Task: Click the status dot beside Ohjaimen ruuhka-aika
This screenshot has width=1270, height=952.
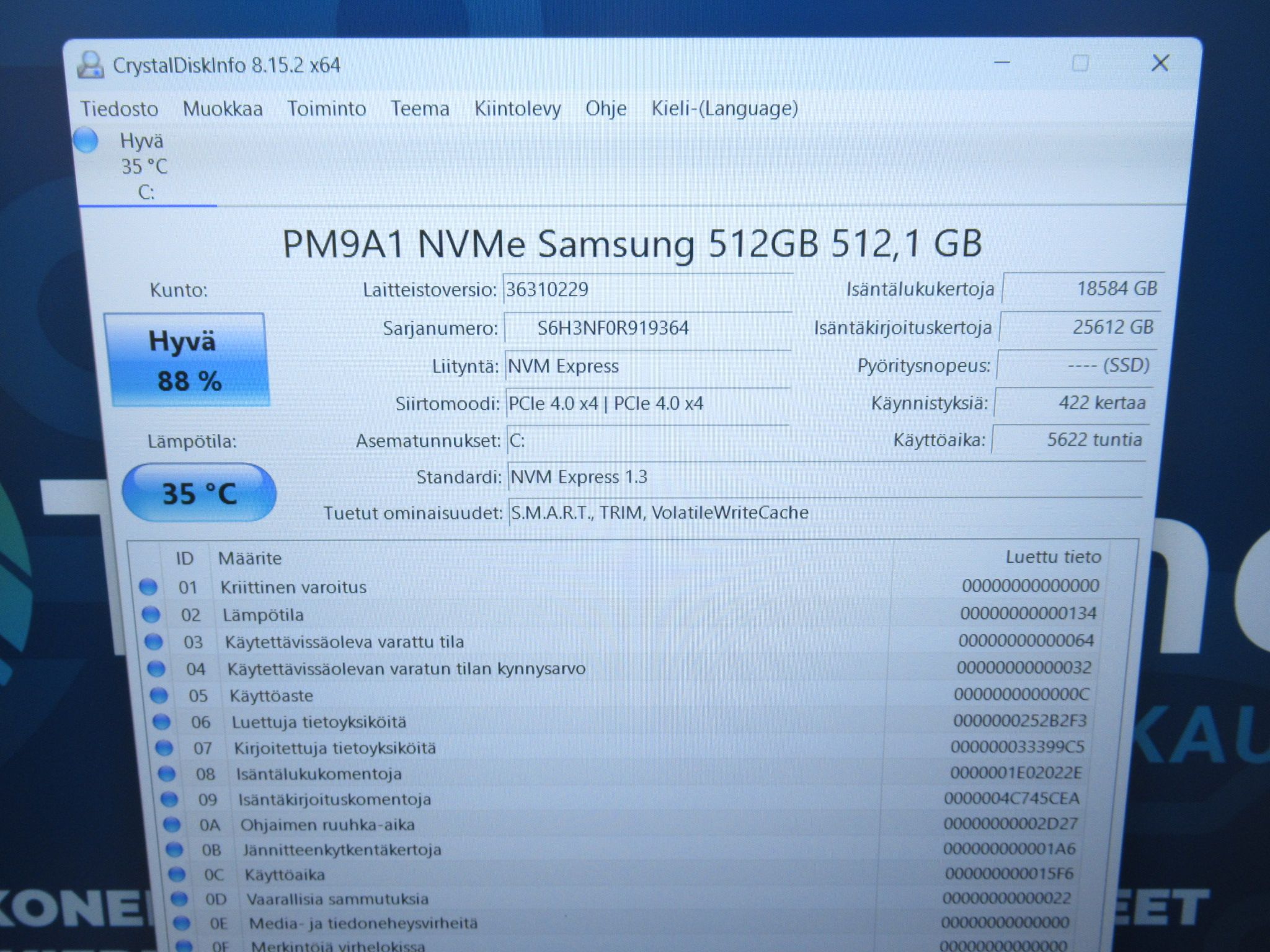Action: pyautogui.click(x=171, y=824)
